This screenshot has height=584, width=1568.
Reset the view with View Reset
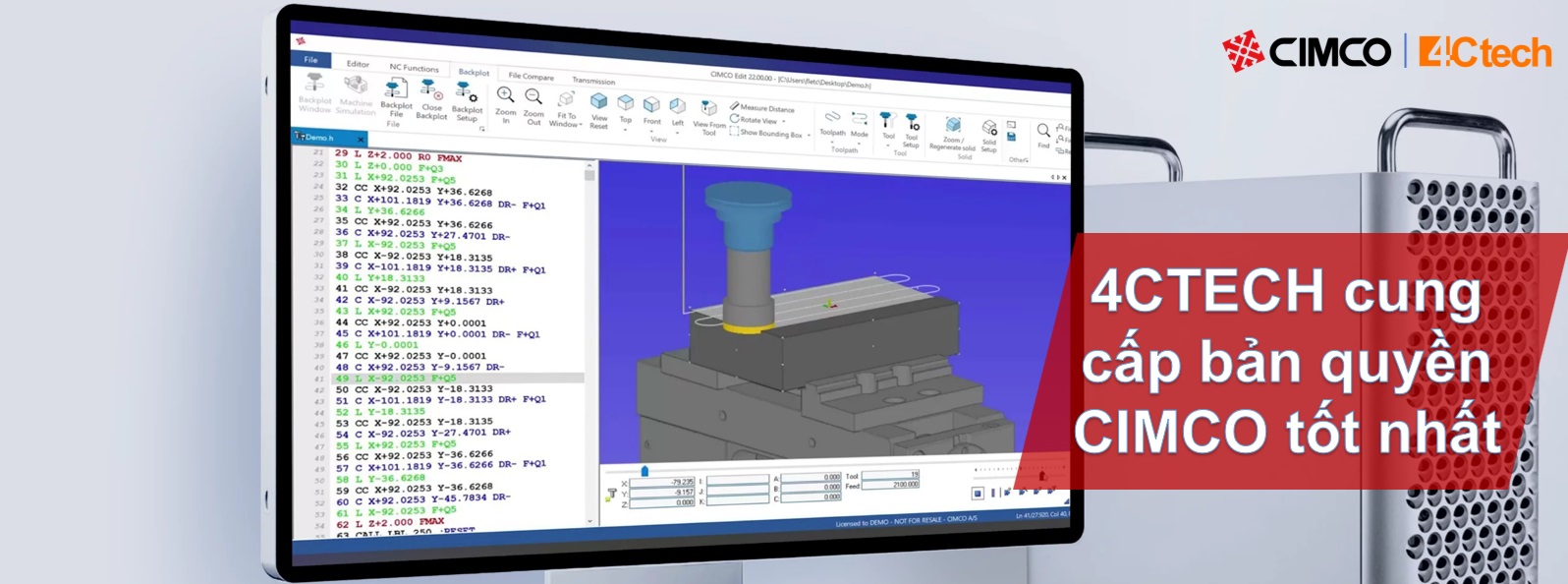598,102
